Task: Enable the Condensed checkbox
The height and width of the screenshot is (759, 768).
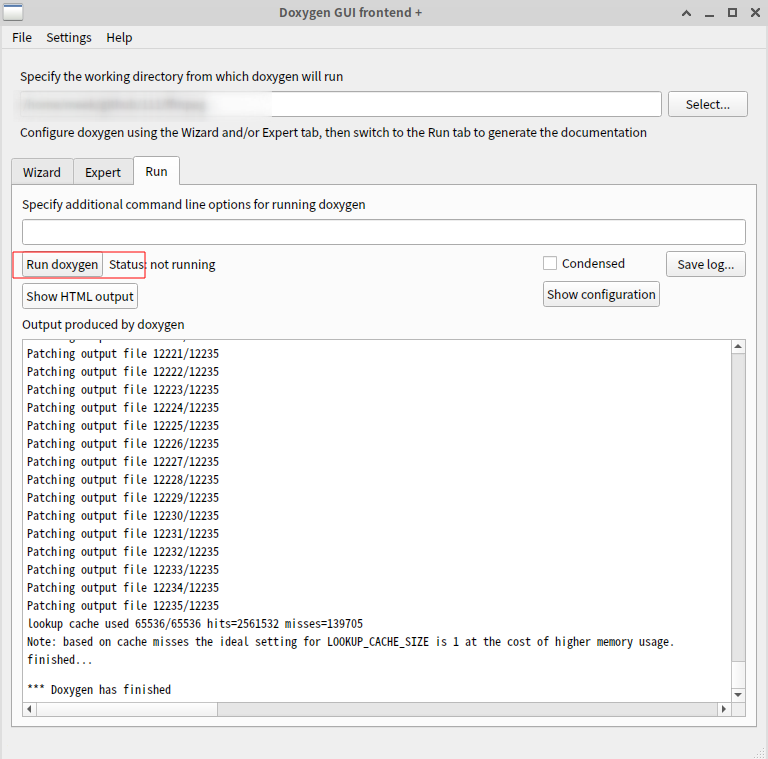Action: click(x=550, y=263)
